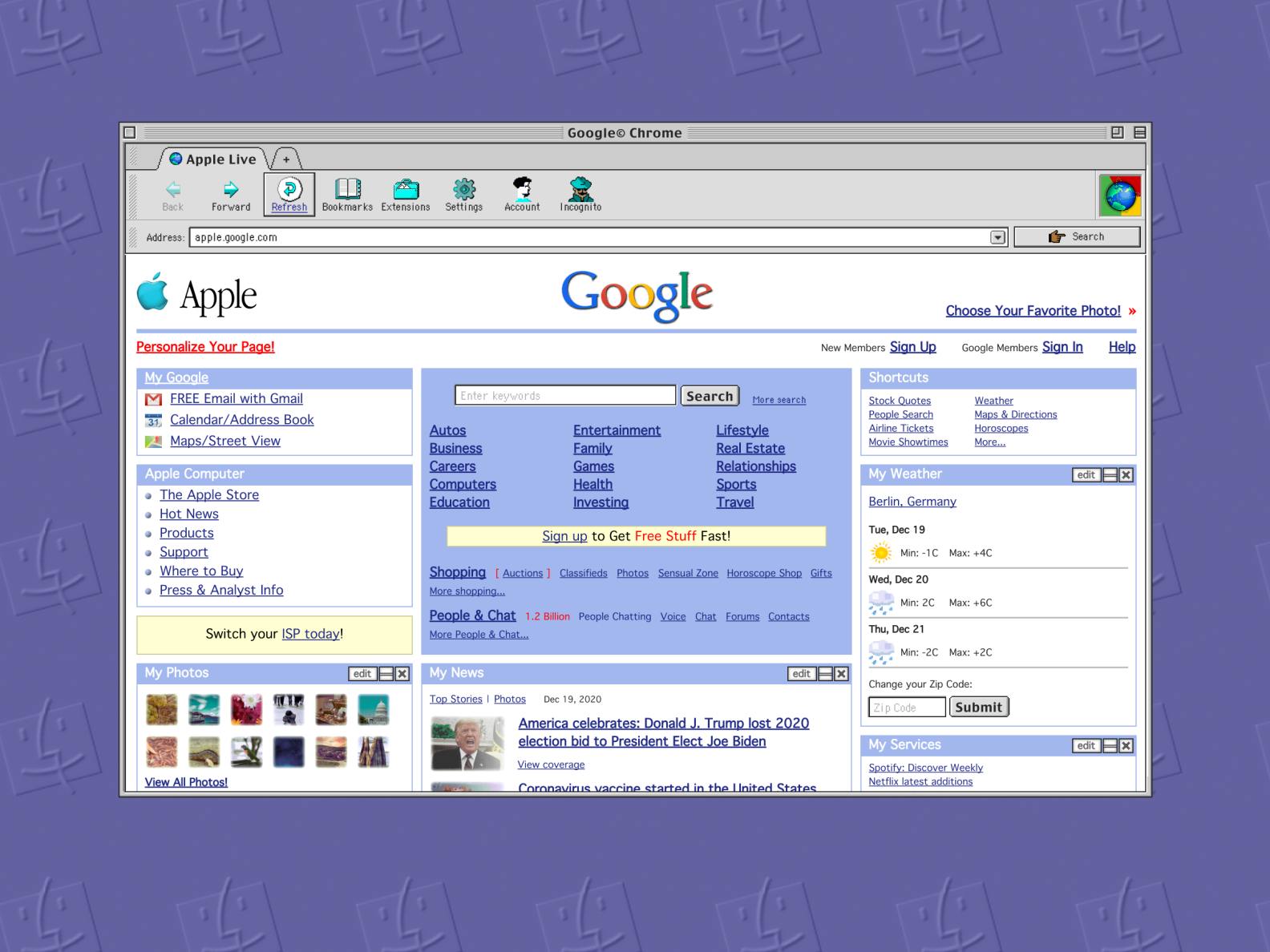The width and height of the screenshot is (1270, 952).
Task: Click the address bar Search button
Action: tap(1077, 236)
